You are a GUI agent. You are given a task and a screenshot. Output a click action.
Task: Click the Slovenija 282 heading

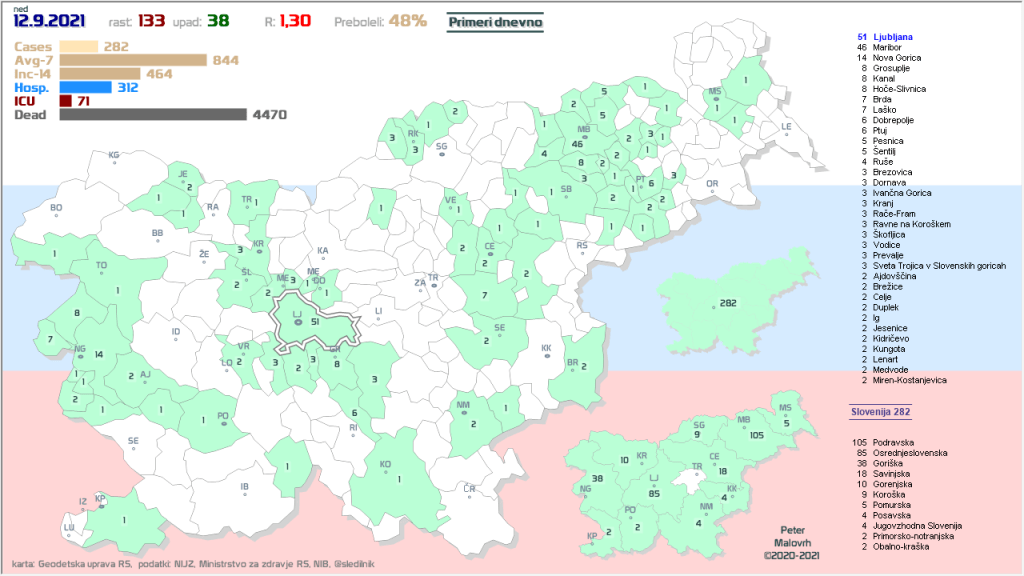(878, 411)
